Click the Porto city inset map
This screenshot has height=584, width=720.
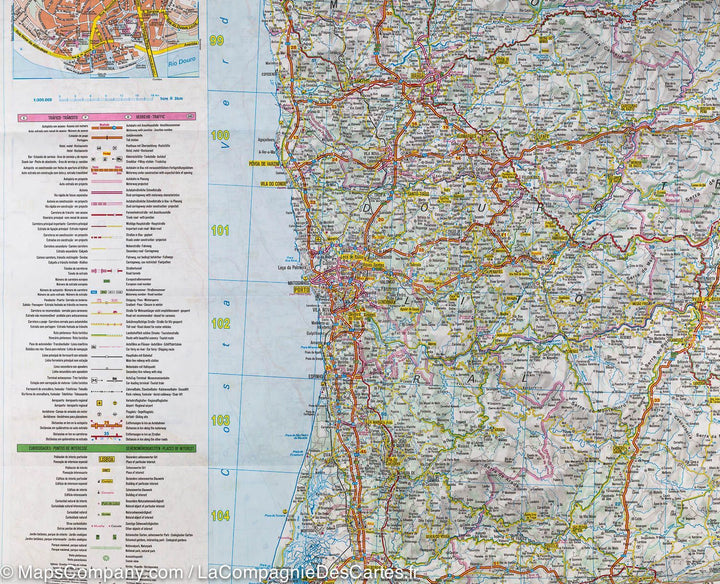click(106, 39)
